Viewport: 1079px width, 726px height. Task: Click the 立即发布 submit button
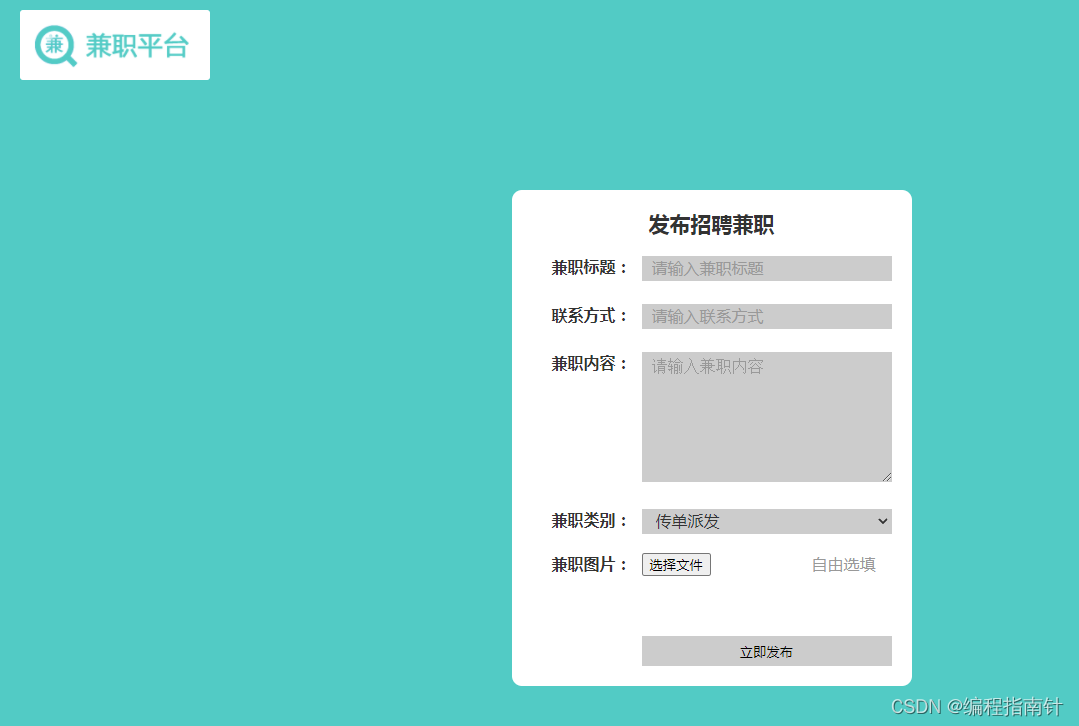pos(767,651)
